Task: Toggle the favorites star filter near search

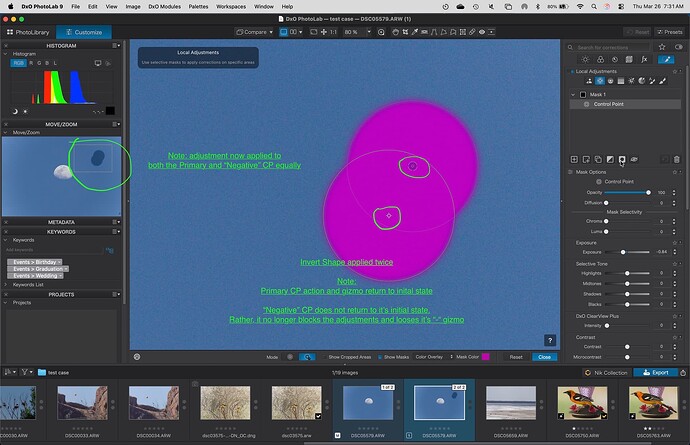Action: (662, 47)
